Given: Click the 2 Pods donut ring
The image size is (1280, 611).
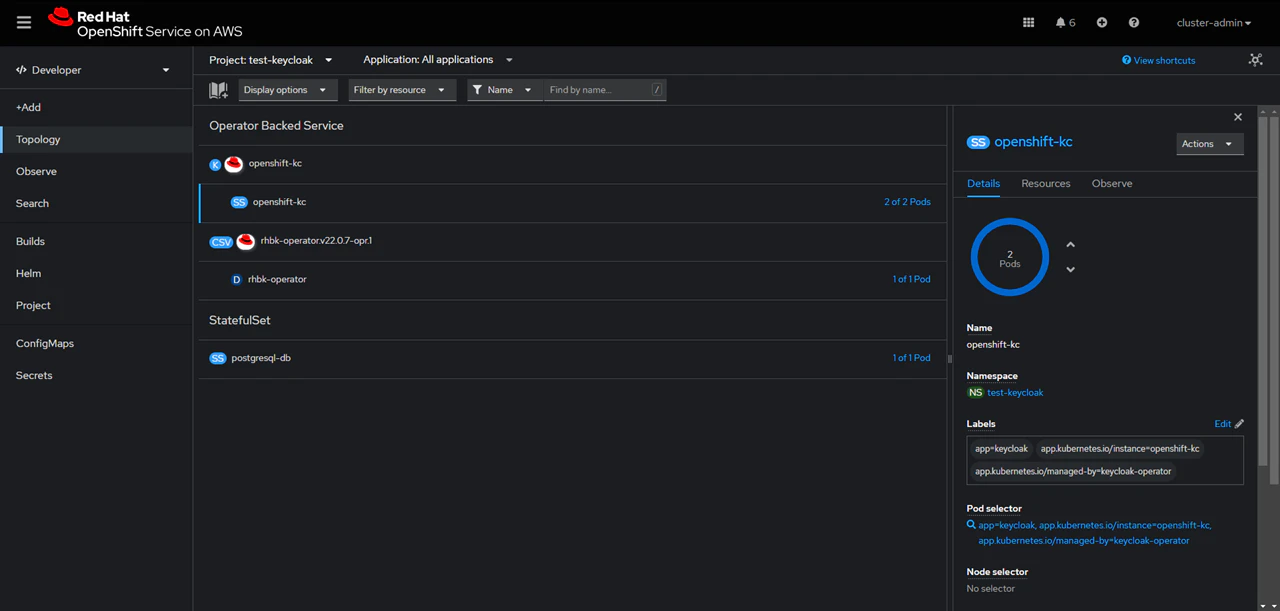Looking at the screenshot, I should click(x=1010, y=257).
